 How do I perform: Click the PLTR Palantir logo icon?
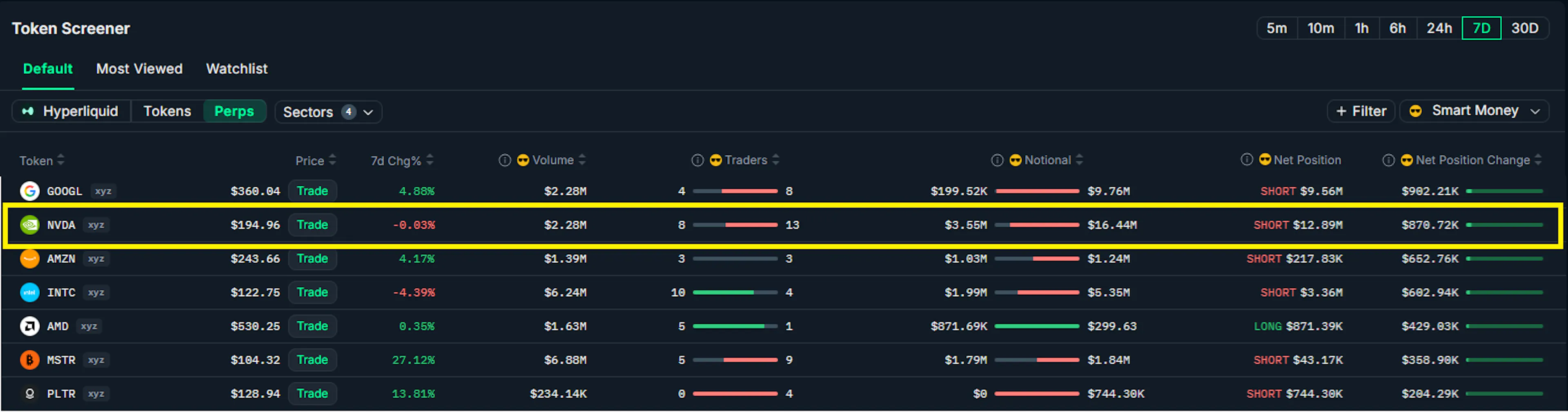pos(29,394)
